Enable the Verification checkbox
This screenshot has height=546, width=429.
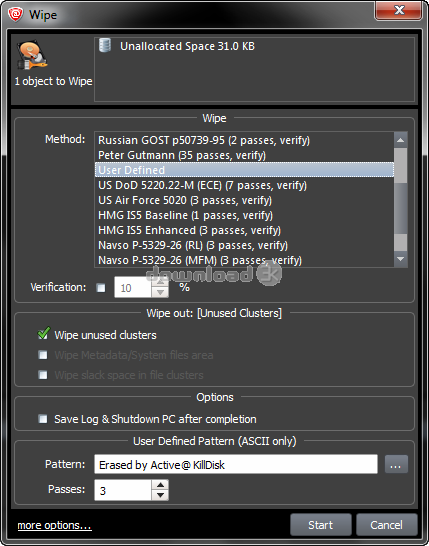tap(101, 288)
